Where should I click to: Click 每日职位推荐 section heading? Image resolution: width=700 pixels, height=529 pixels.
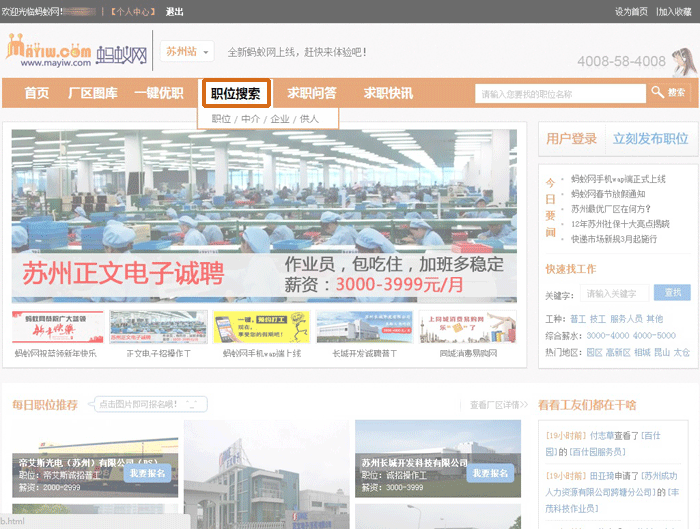[x=45, y=405]
